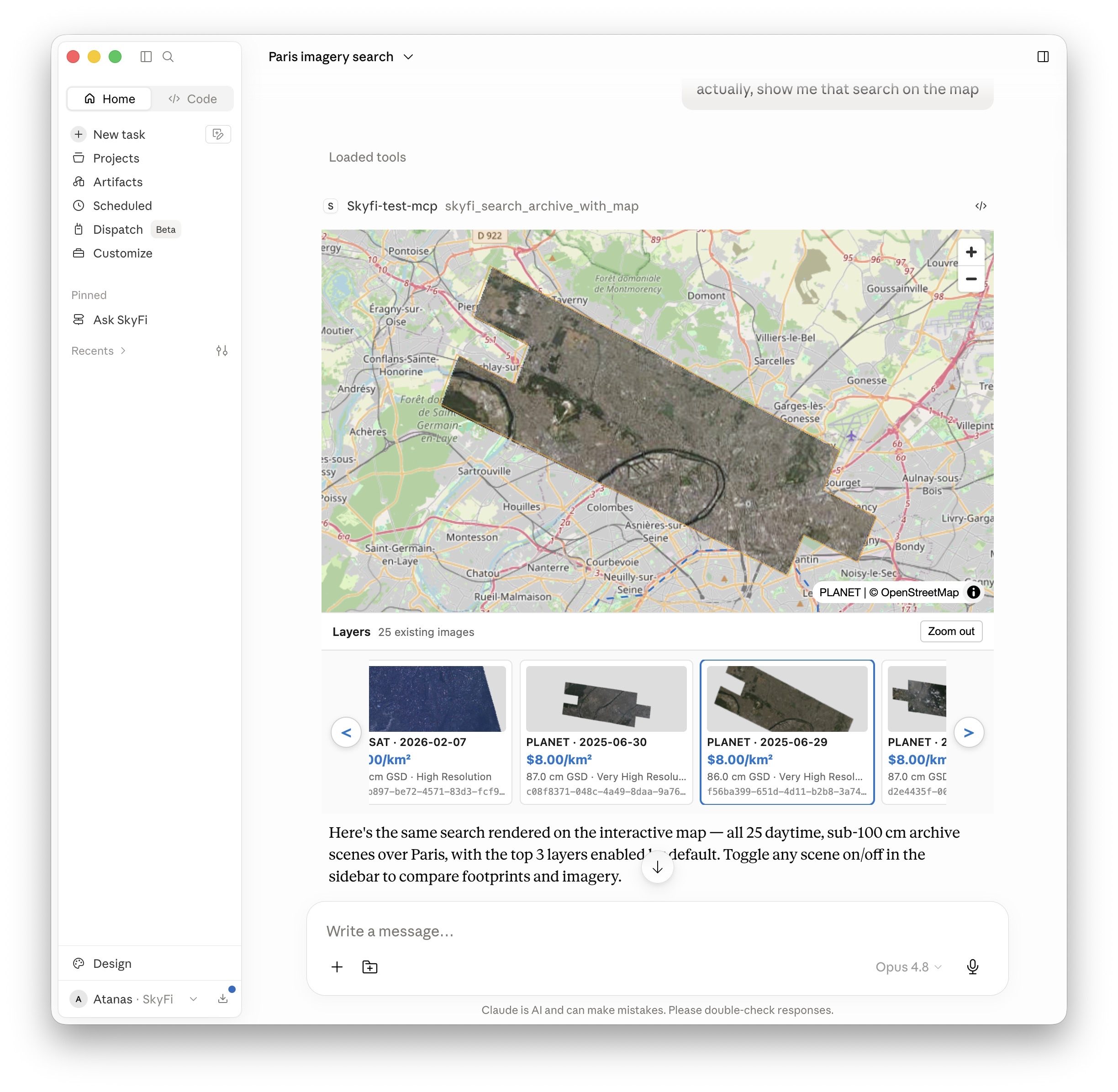Open pinned Ask SkyFi item
Viewport: 1118px width, 1092px height.
(150, 320)
